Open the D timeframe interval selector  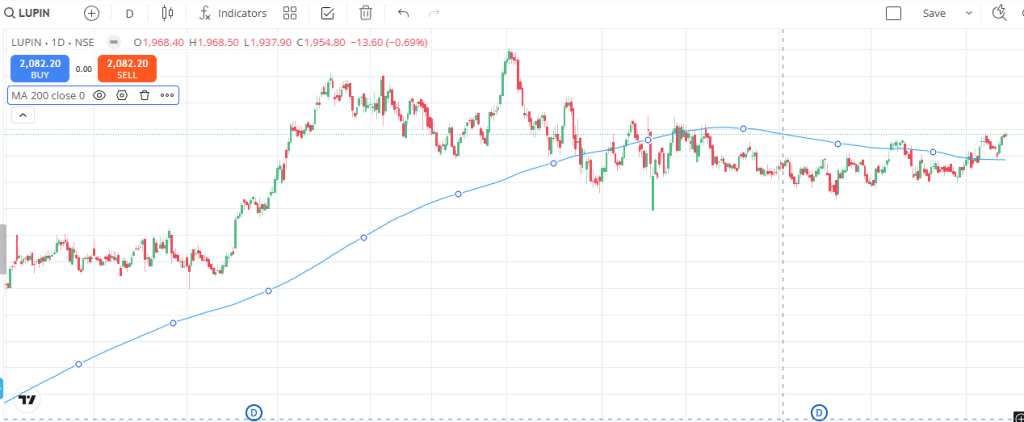point(129,13)
